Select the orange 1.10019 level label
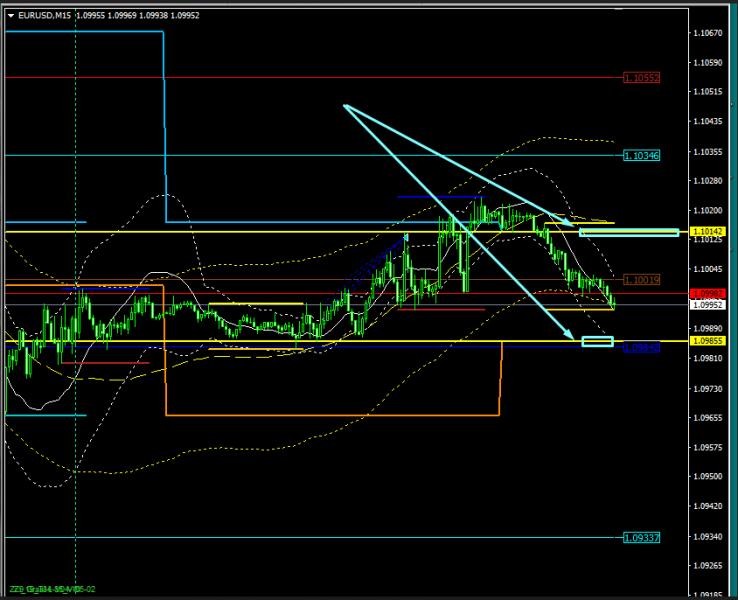 coord(641,280)
